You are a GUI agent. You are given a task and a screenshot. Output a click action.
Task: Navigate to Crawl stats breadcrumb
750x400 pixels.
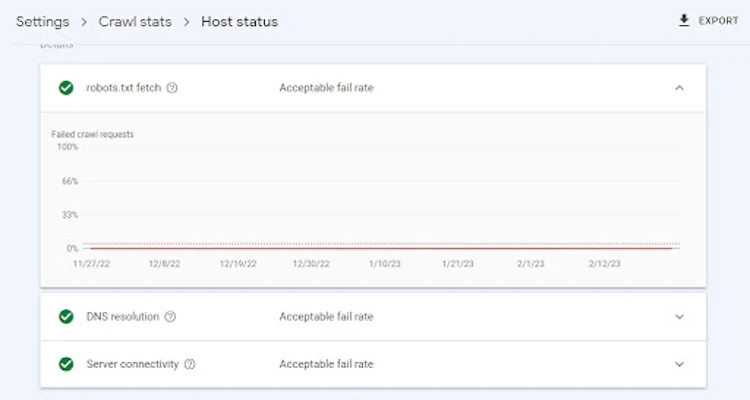coord(135,22)
